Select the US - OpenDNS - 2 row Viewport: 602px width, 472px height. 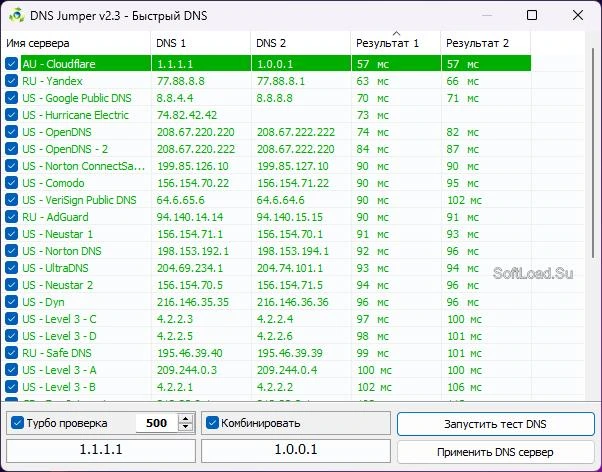pos(268,149)
